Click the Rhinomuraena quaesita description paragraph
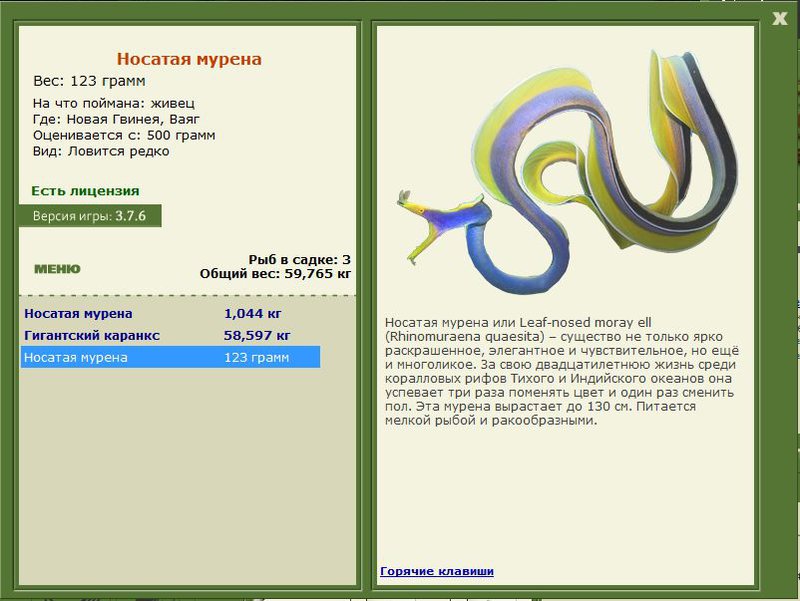Viewport: 800px width, 601px height. pyautogui.click(x=562, y=371)
